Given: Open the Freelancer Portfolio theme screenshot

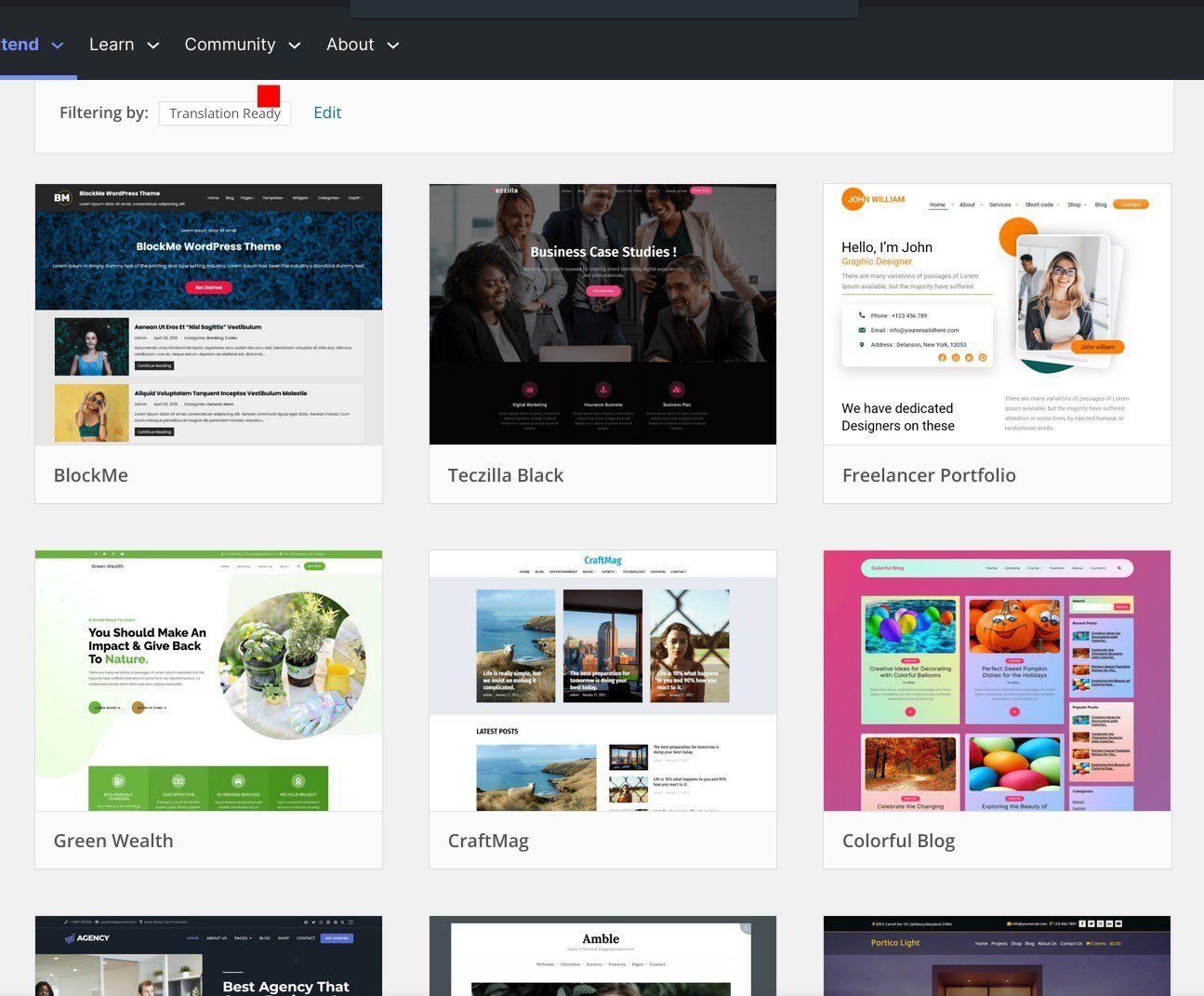Looking at the screenshot, I should point(997,314).
